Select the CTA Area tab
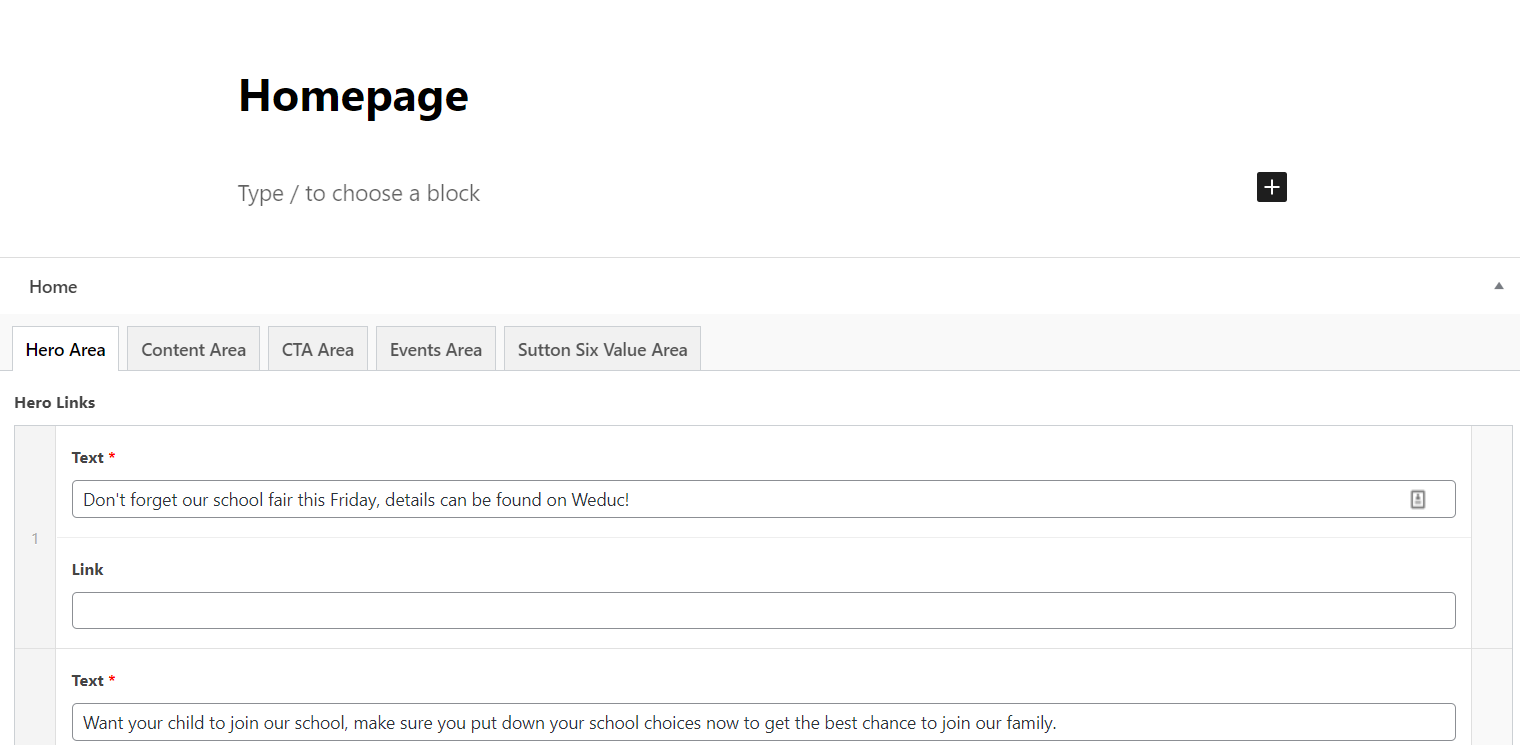The image size is (1520, 745). pyautogui.click(x=318, y=349)
